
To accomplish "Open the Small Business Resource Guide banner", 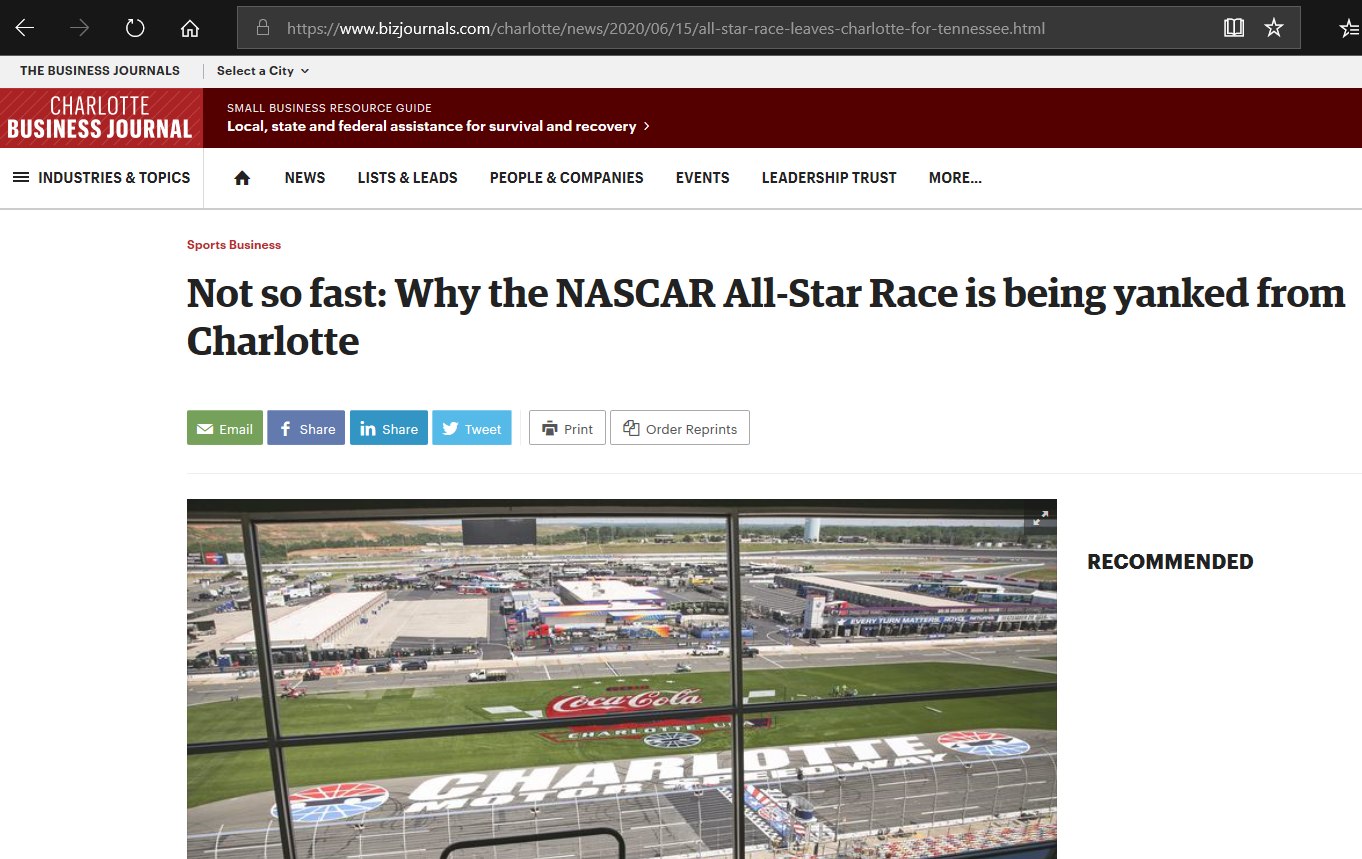I will pyautogui.click(x=438, y=118).
